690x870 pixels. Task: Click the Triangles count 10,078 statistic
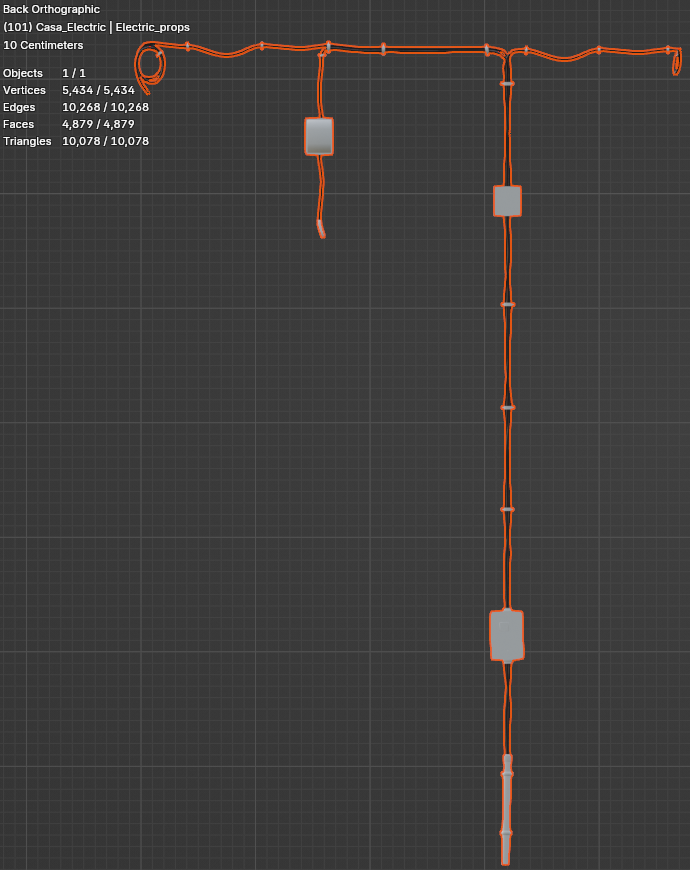point(105,141)
